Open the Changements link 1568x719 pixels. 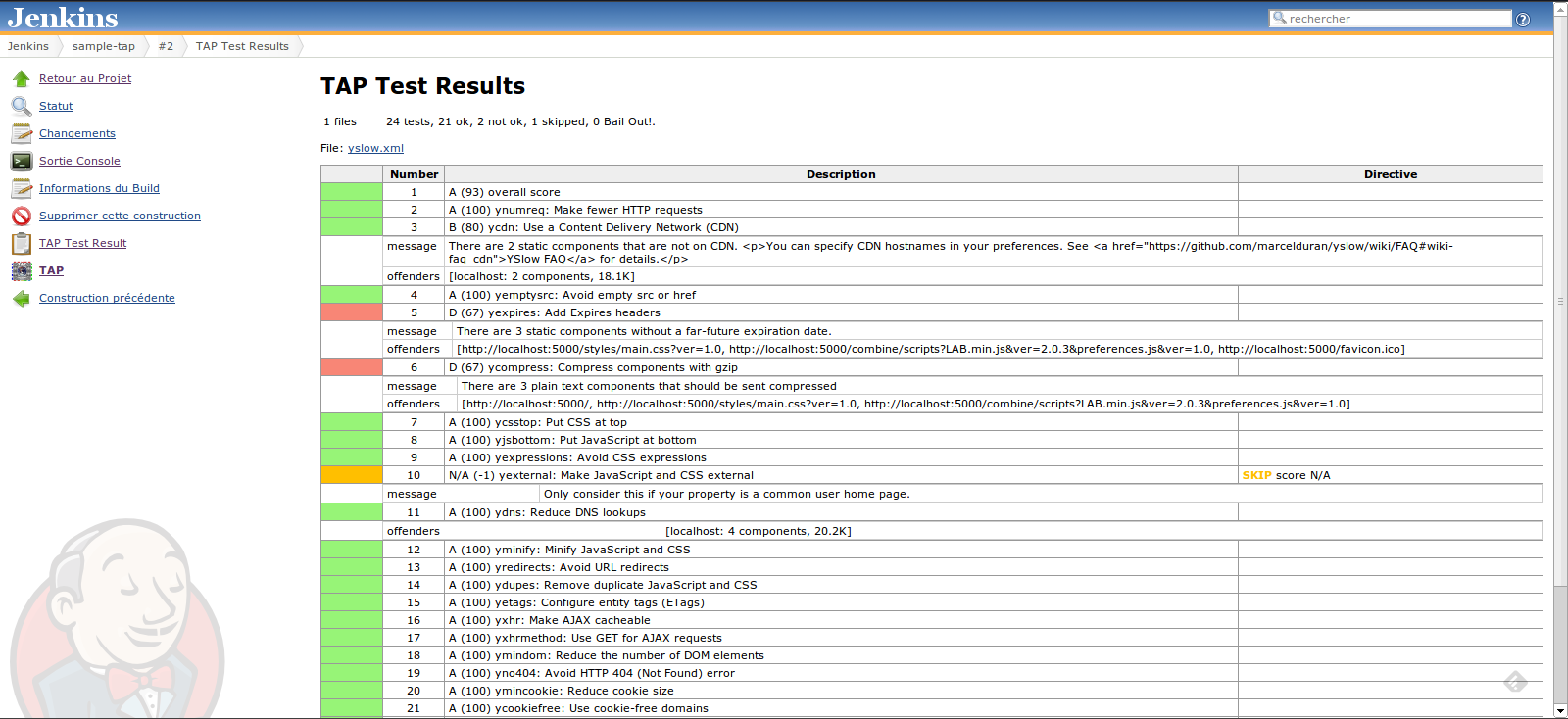pyautogui.click(x=77, y=133)
